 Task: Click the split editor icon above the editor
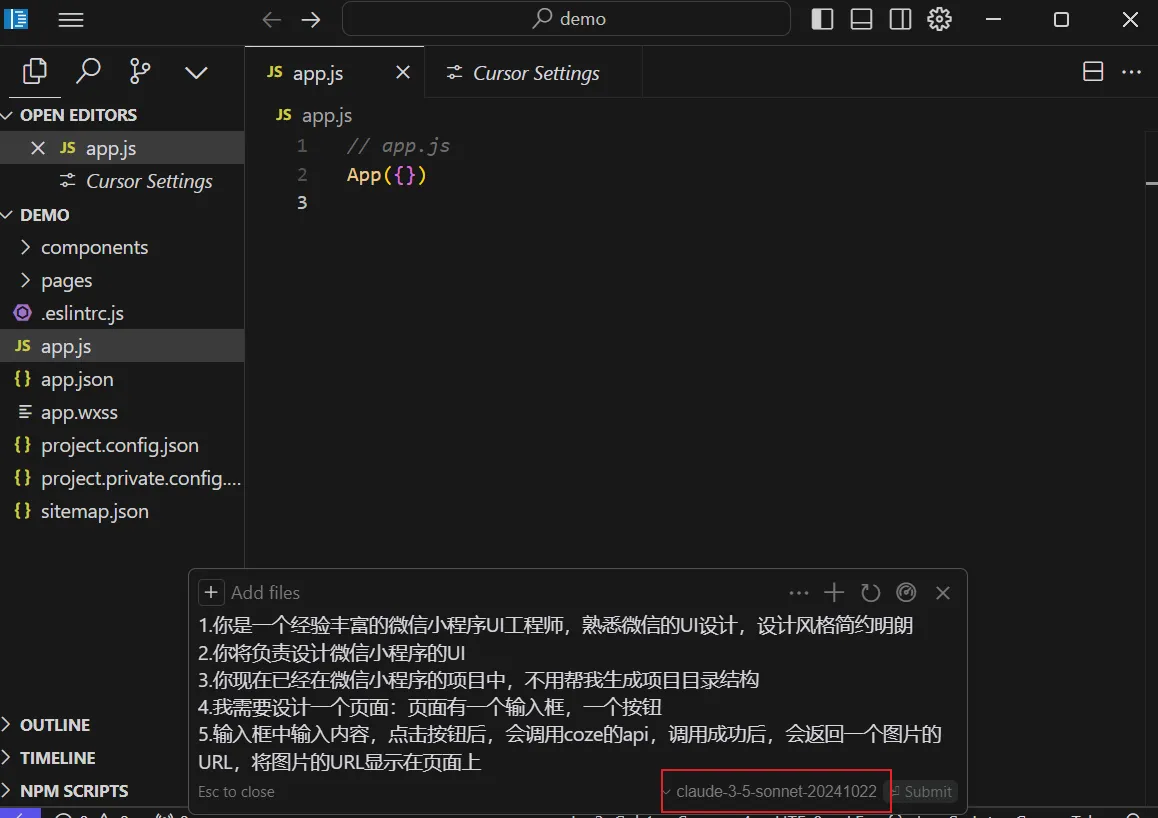pyautogui.click(x=1093, y=71)
